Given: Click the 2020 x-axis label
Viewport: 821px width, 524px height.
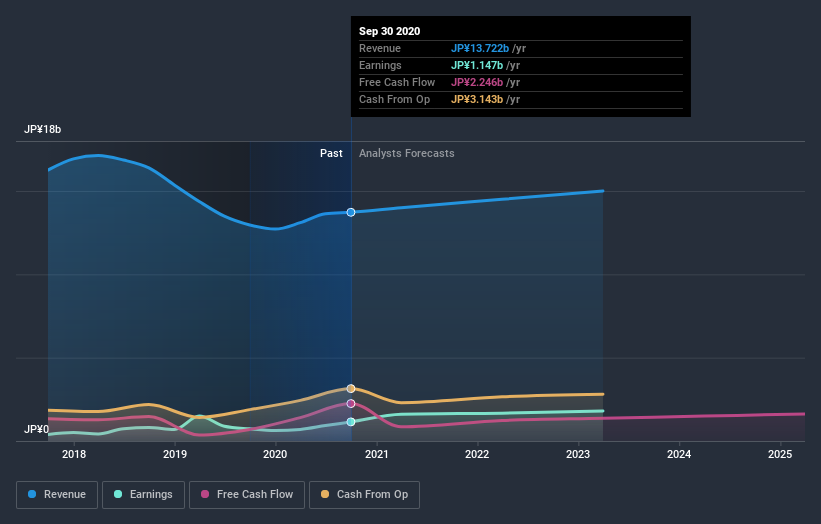Looking at the screenshot, I should point(275,454).
